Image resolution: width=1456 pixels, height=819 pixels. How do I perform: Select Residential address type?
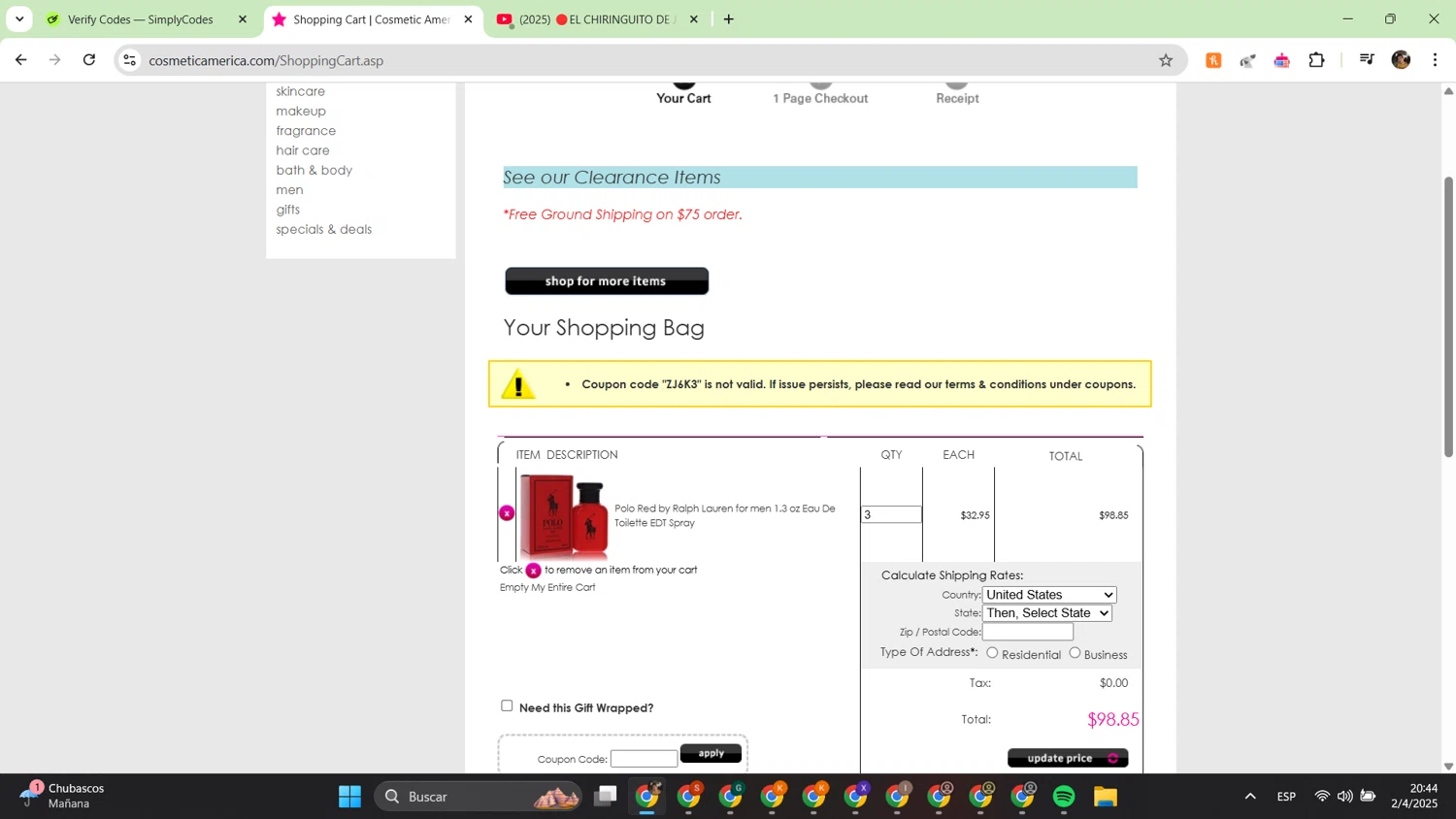[x=992, y=653]
